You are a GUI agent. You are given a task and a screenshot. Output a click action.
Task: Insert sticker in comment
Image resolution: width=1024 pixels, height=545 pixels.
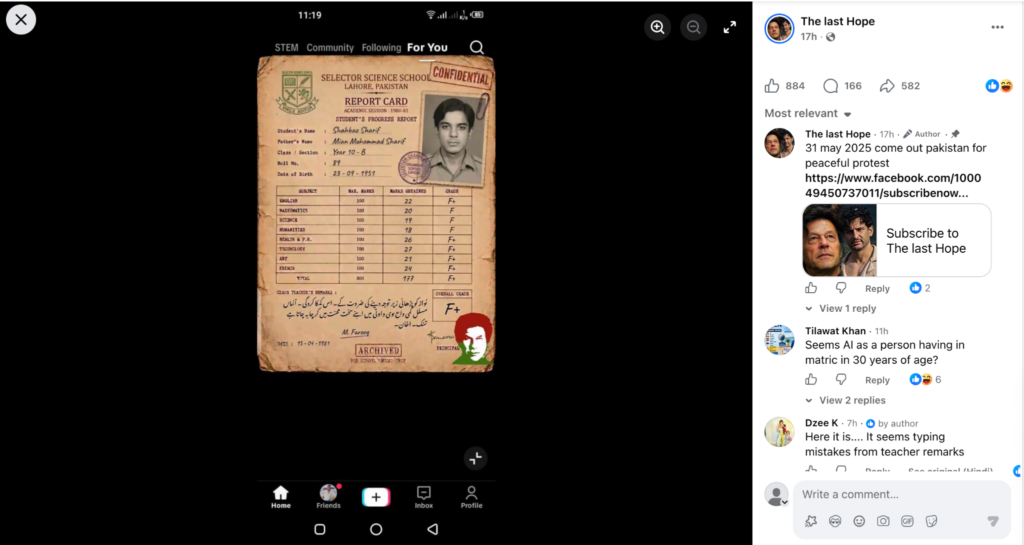931,521
